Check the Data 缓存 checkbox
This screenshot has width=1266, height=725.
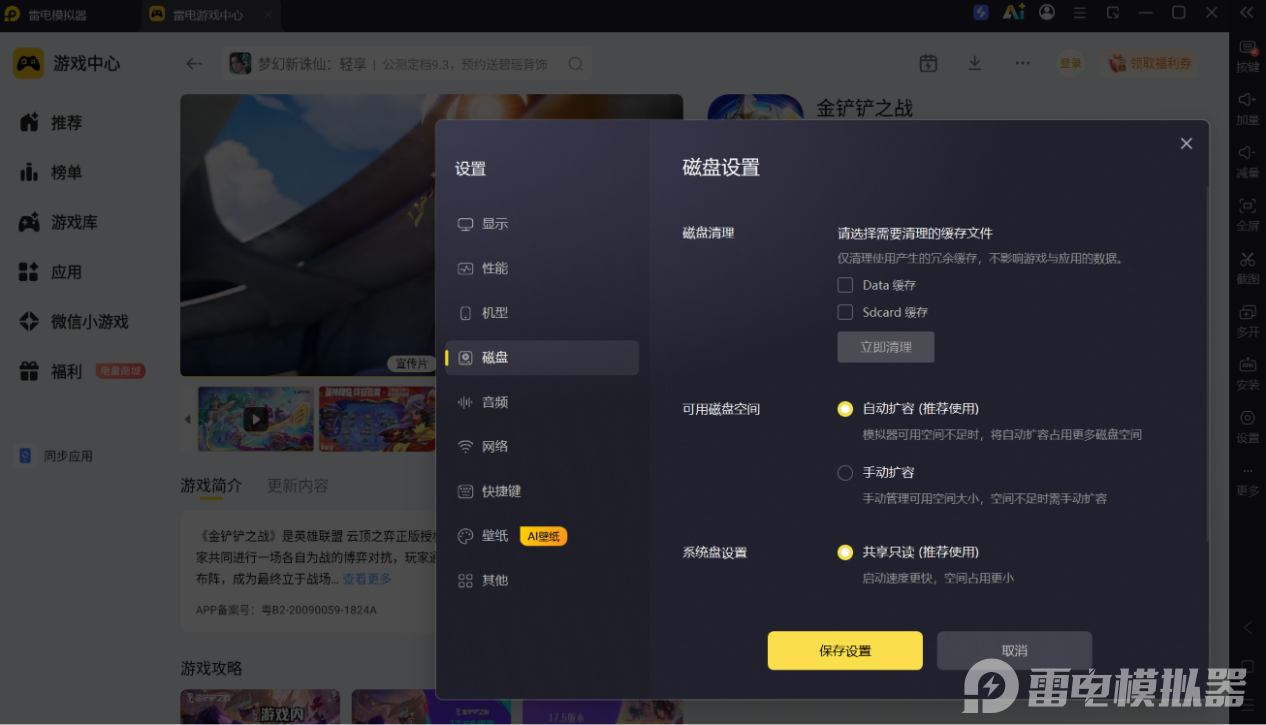(845, 285)
